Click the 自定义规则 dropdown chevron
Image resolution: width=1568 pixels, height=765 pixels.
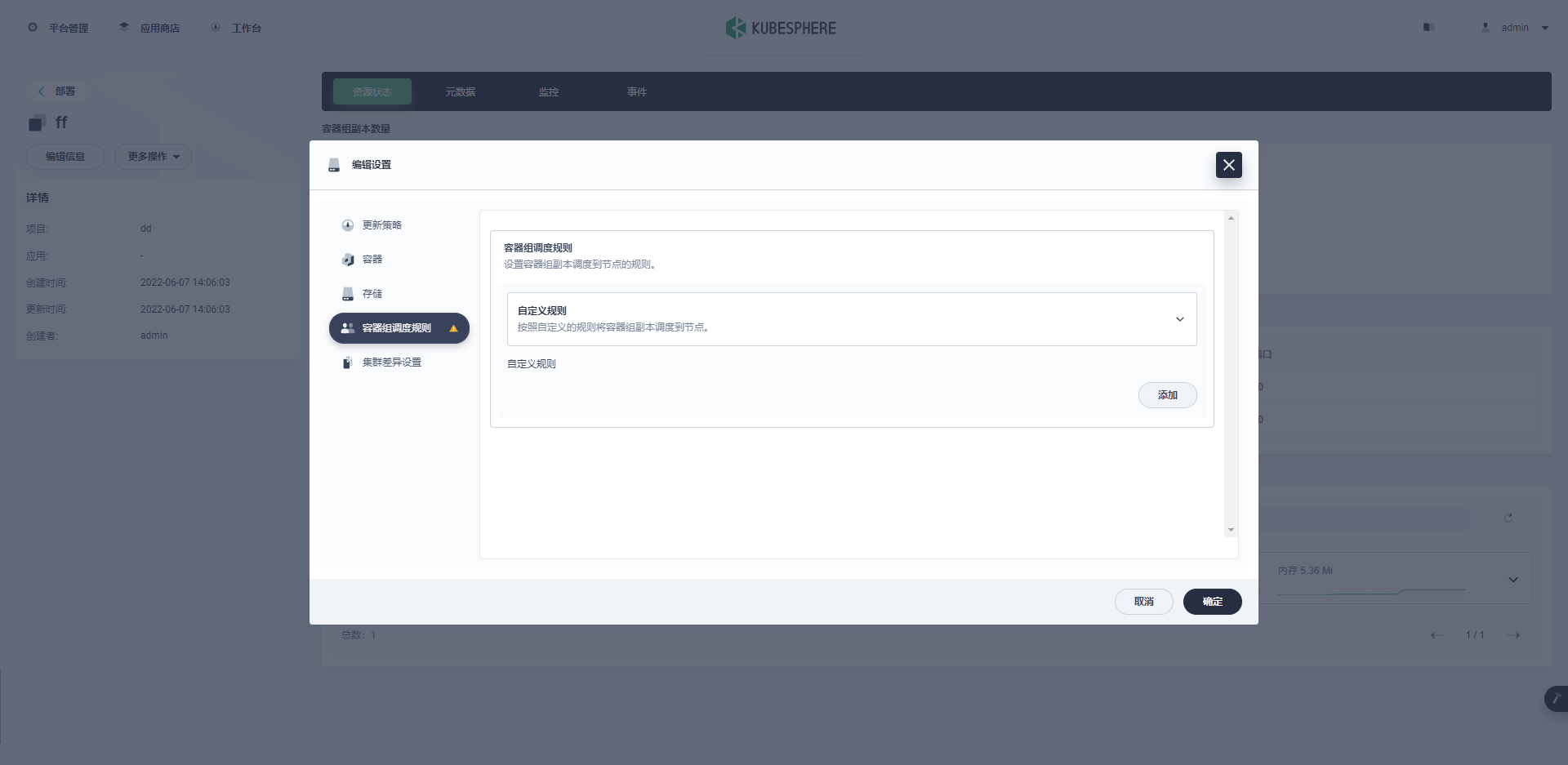[1180, 319]
